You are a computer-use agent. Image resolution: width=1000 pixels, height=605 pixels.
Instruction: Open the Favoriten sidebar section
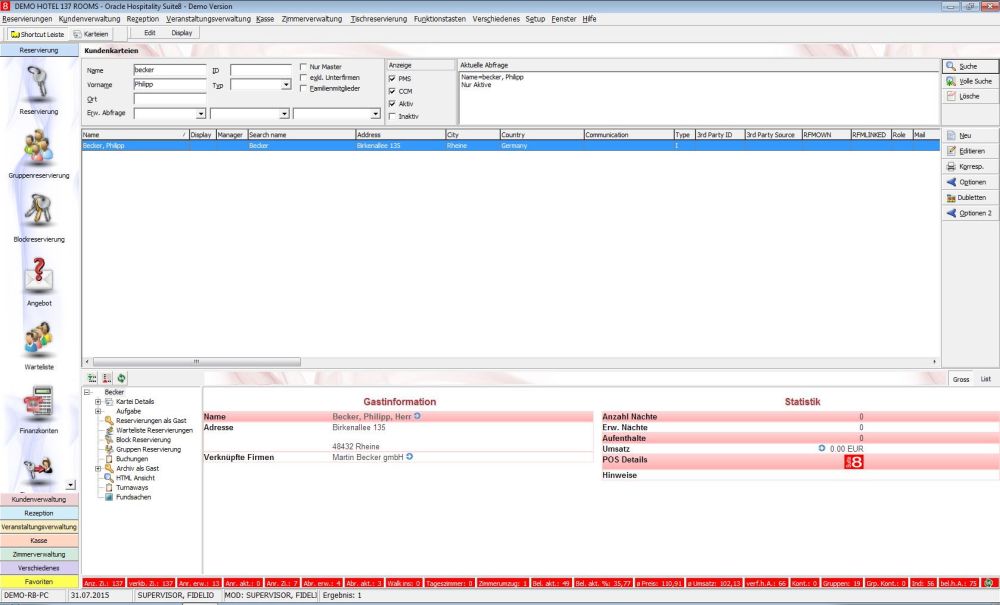(x=39, y=581)
